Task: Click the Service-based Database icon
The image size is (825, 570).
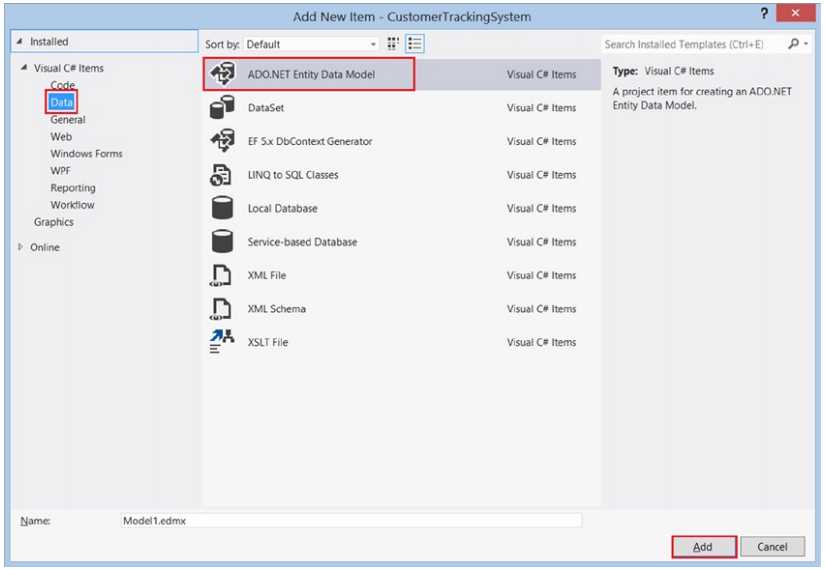Action: (222, 242)
